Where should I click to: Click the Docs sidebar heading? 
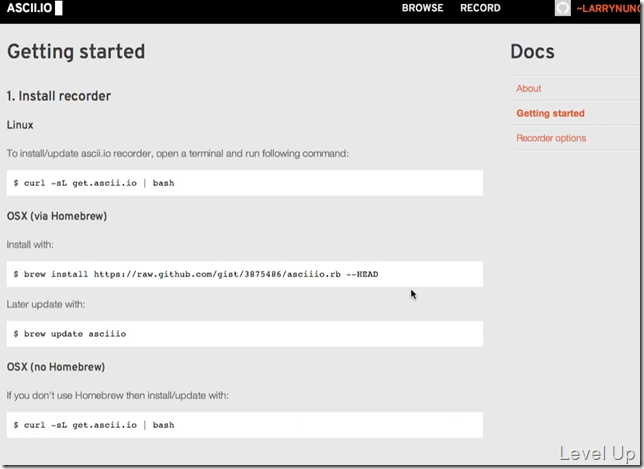point(532,52)
